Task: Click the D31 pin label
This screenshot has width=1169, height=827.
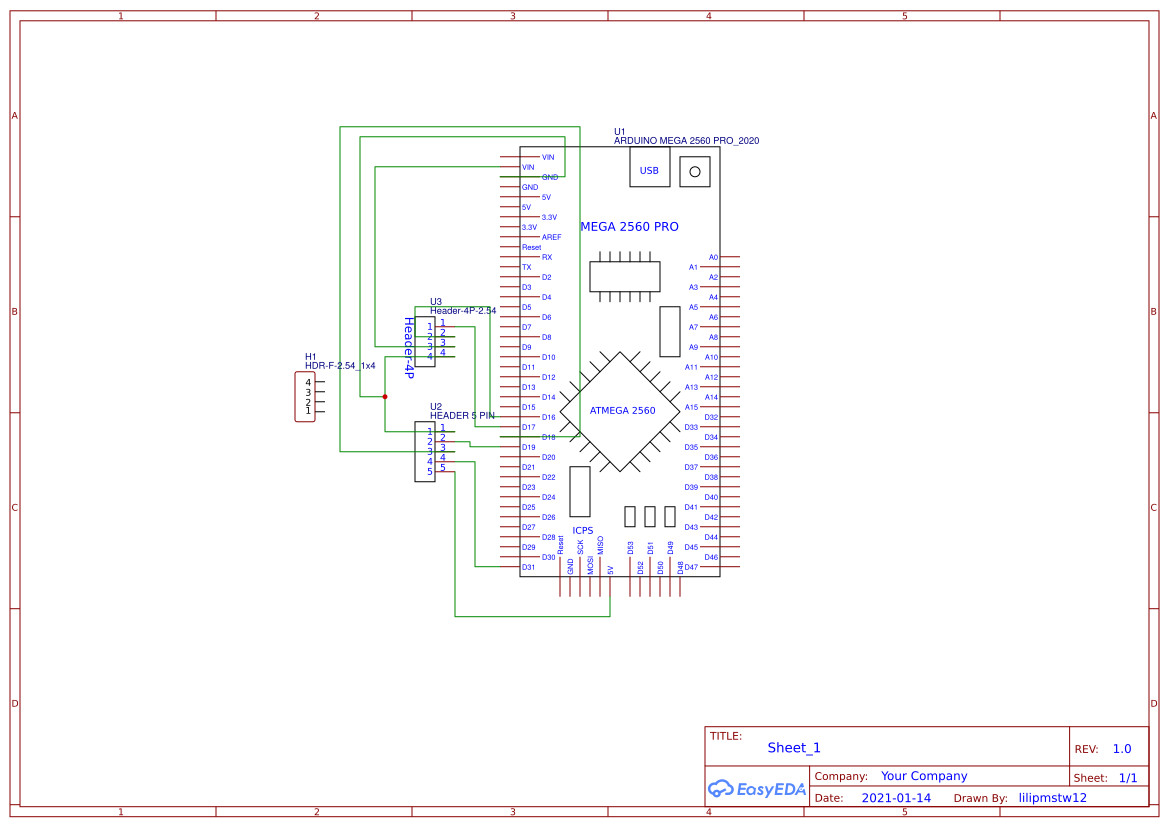Action: click(529, 566)
